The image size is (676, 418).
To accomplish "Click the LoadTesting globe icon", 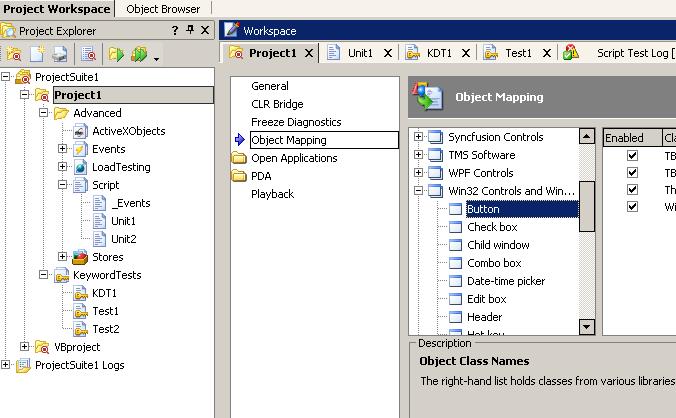I will coord(80,167).
